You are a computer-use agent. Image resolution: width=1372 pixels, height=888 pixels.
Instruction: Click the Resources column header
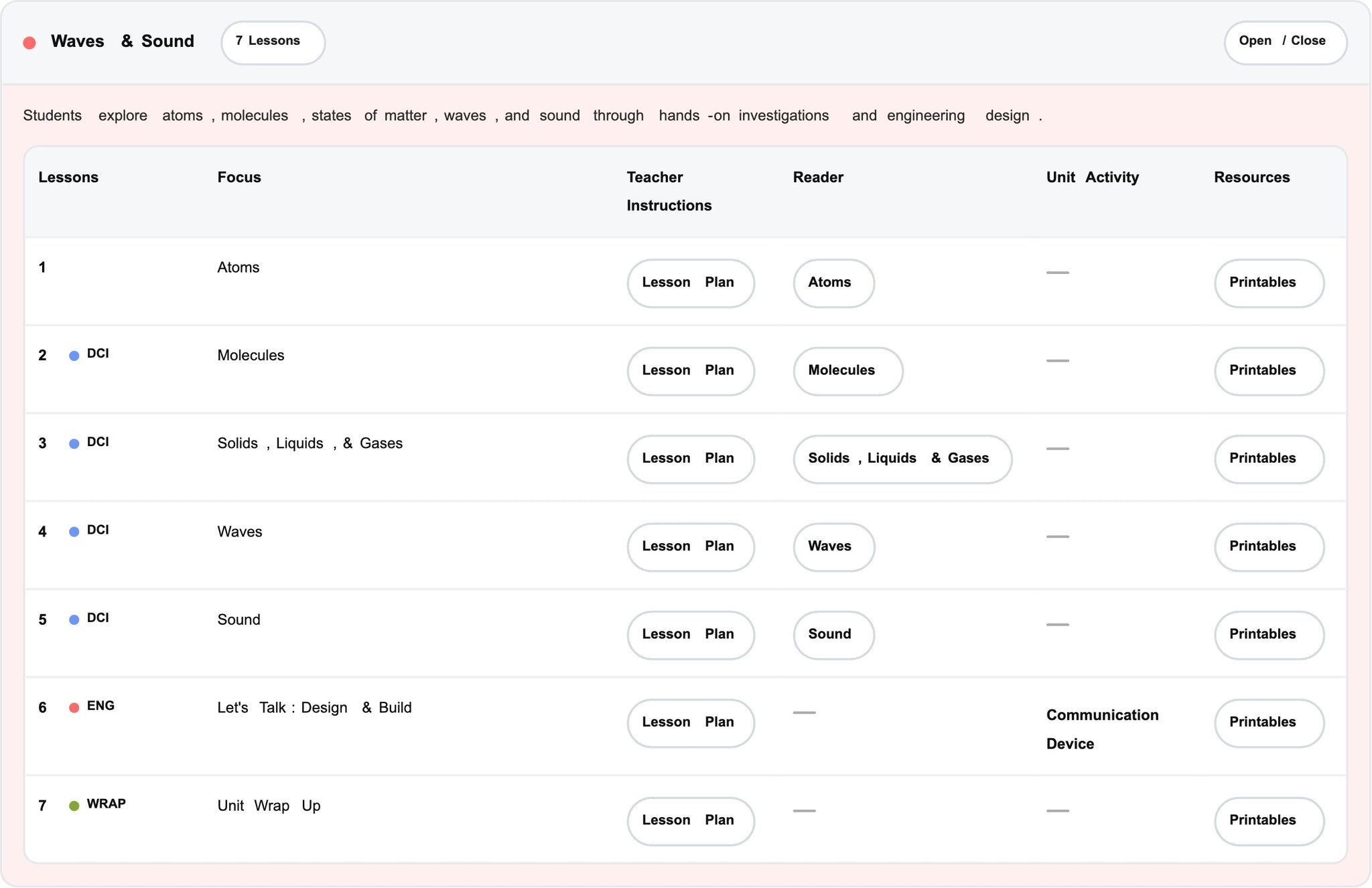(1251, 177)
